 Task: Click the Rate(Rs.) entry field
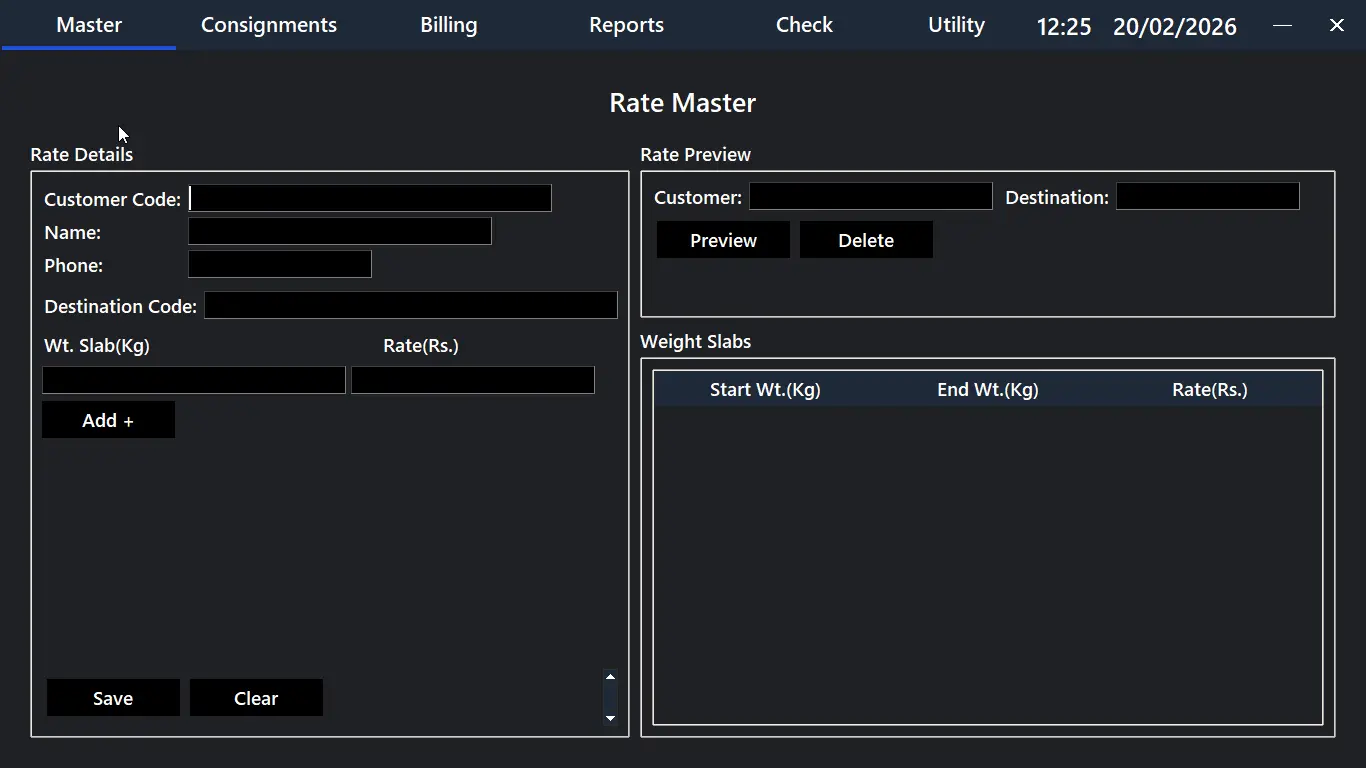473,380
